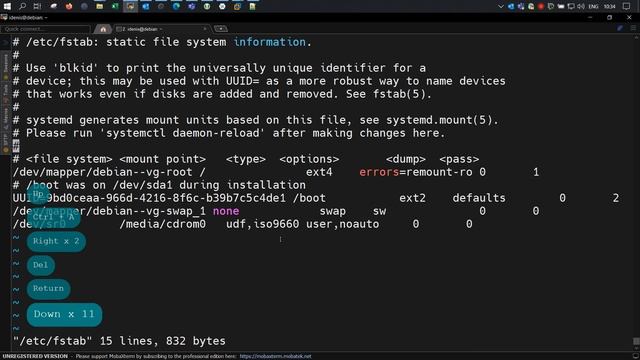Close the idenis@debian terminal tab
The width and height of the screenshot is (640, 360).
205,29
